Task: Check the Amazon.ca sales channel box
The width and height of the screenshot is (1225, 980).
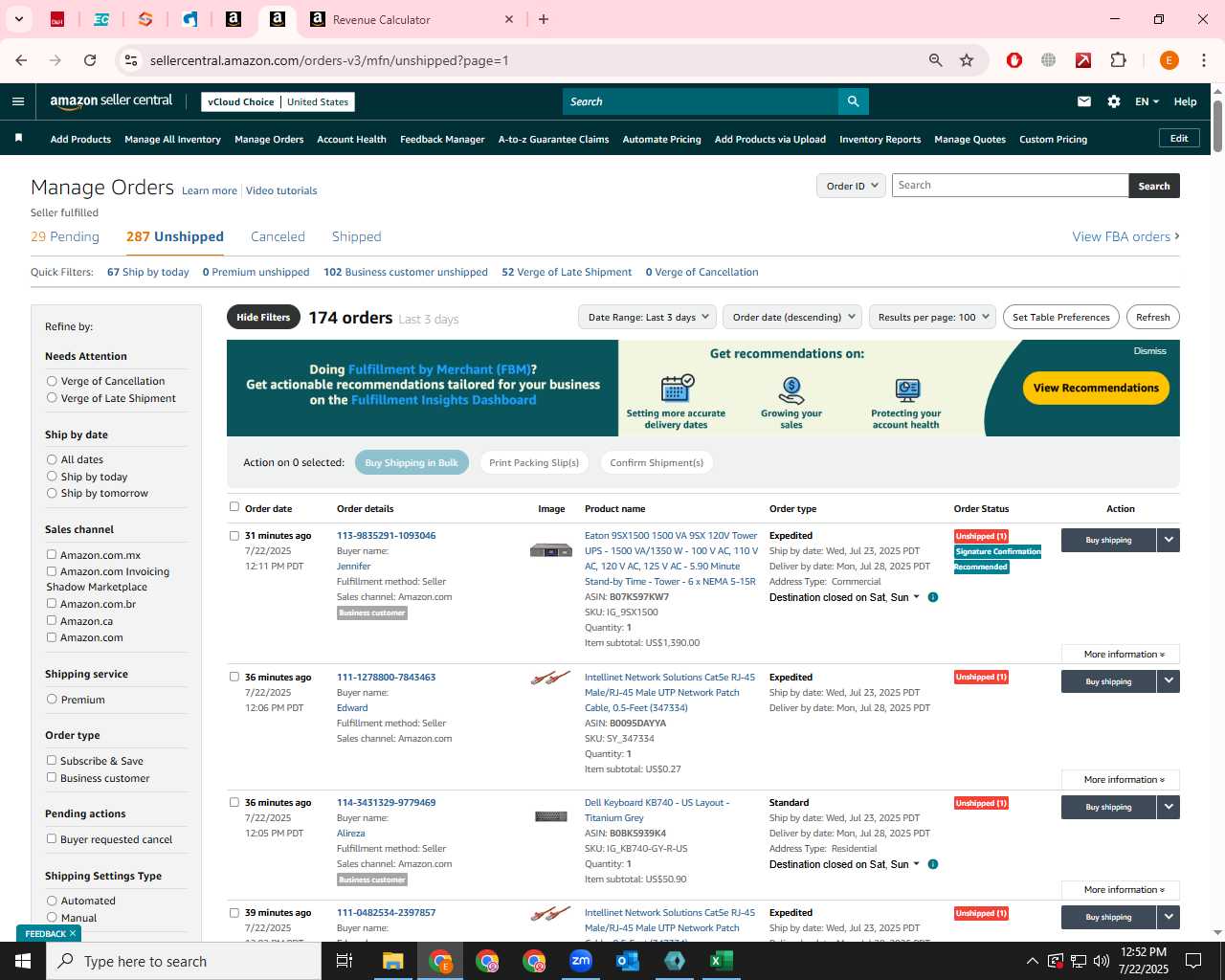Action: point(52,620)
